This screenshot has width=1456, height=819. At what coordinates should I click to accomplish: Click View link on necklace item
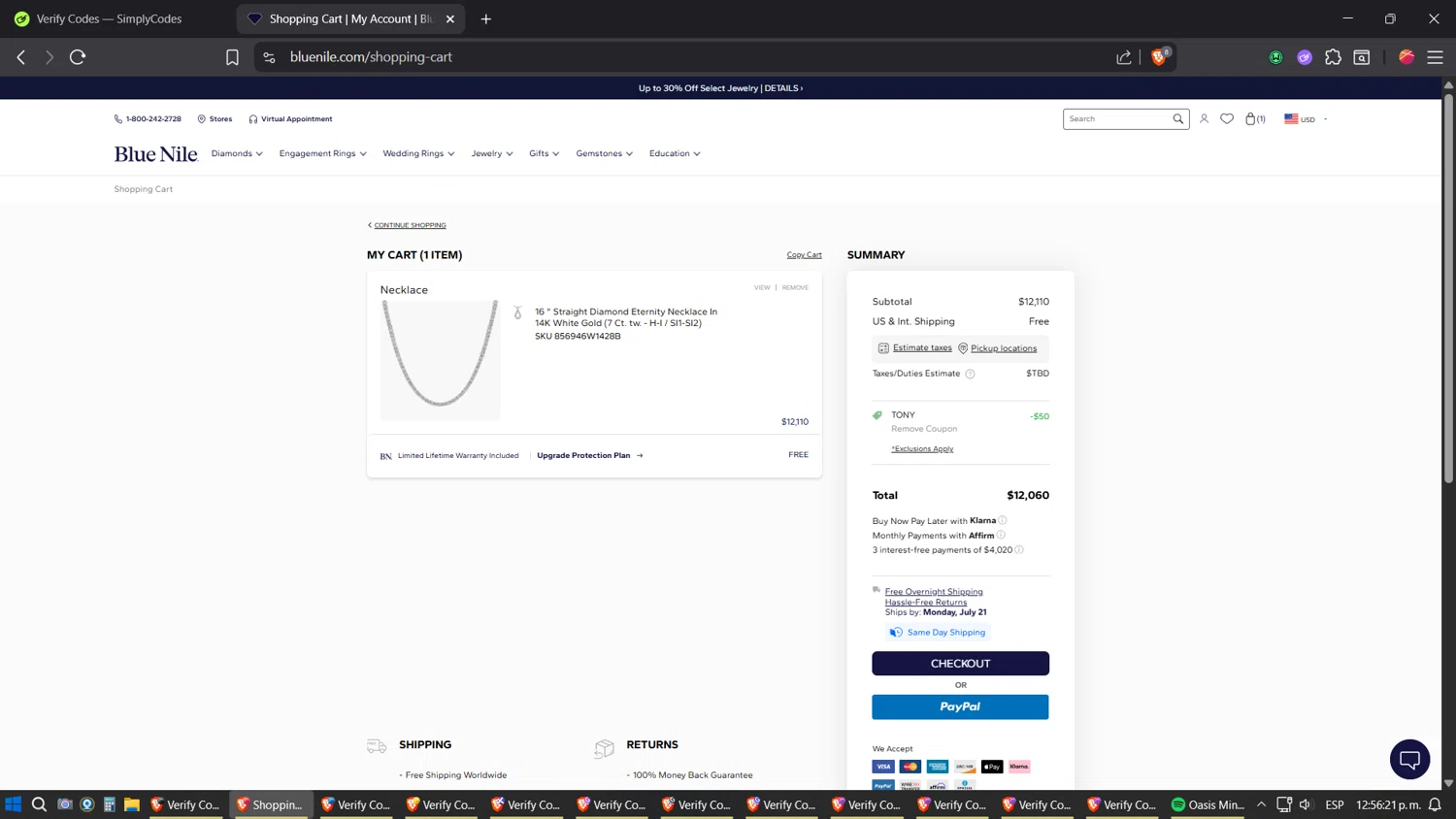click(x=762, y=287)
